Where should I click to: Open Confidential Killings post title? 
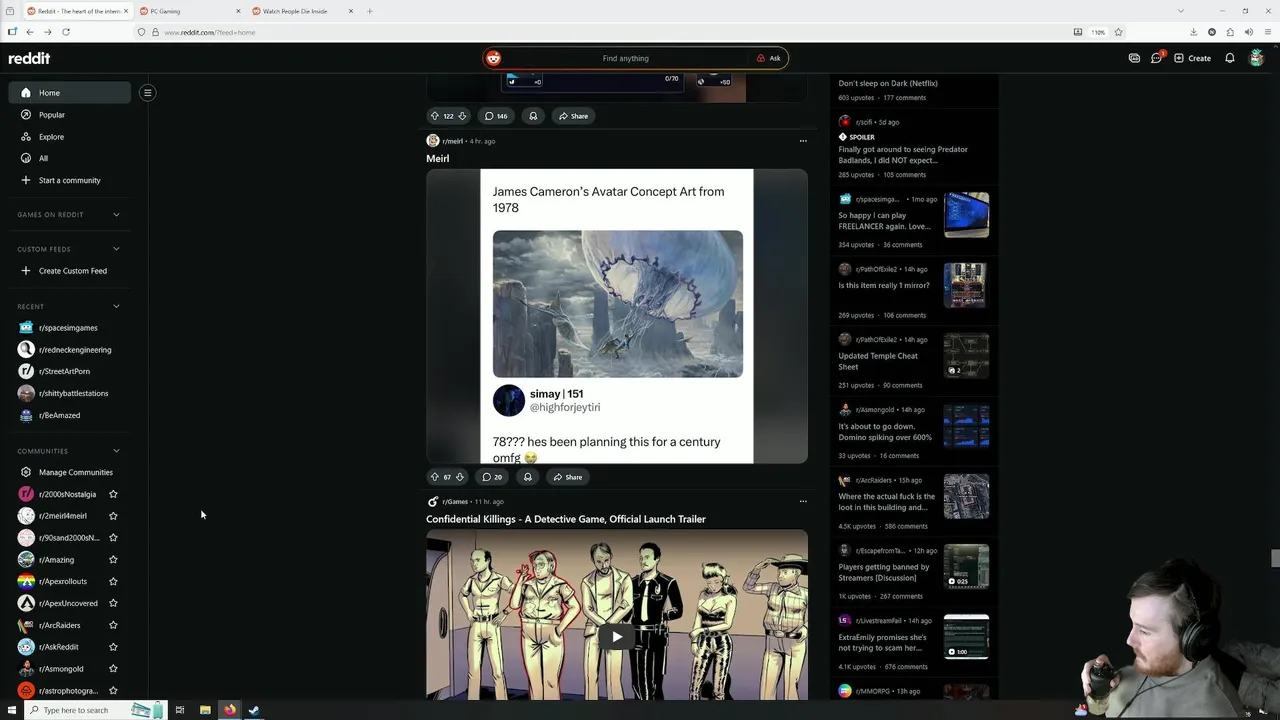(566, 519)
